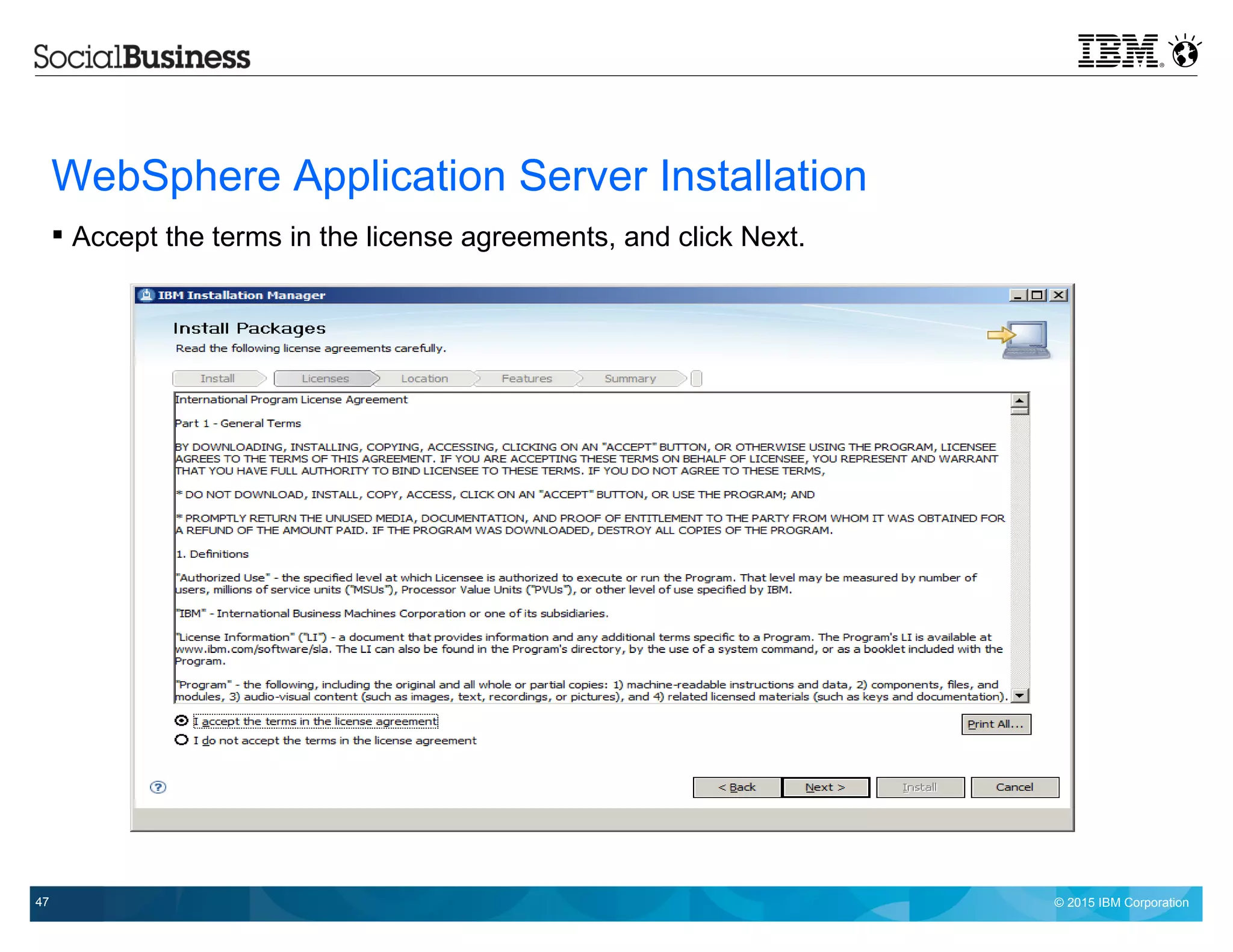The image size is (1233, 952).
Task: Minimize the Installation Manager window
Action: (x=1018, y=295)
